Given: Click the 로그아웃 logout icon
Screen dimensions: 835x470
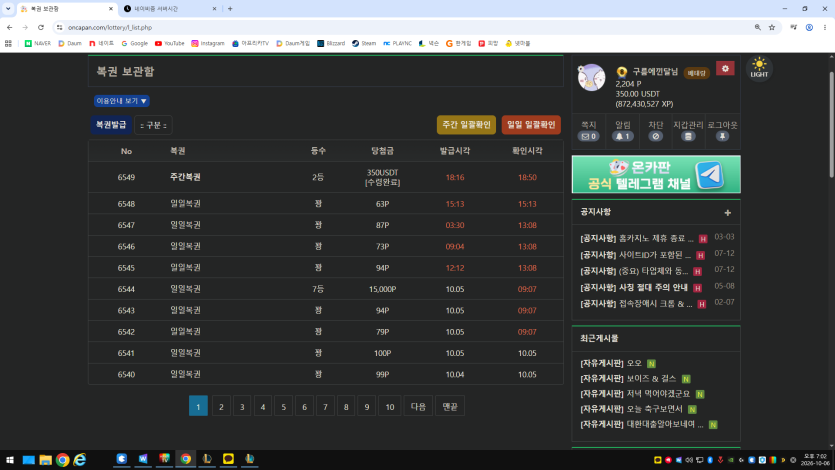Looking at the screenshot, I should pyautogui.click(x=722, y=136).
